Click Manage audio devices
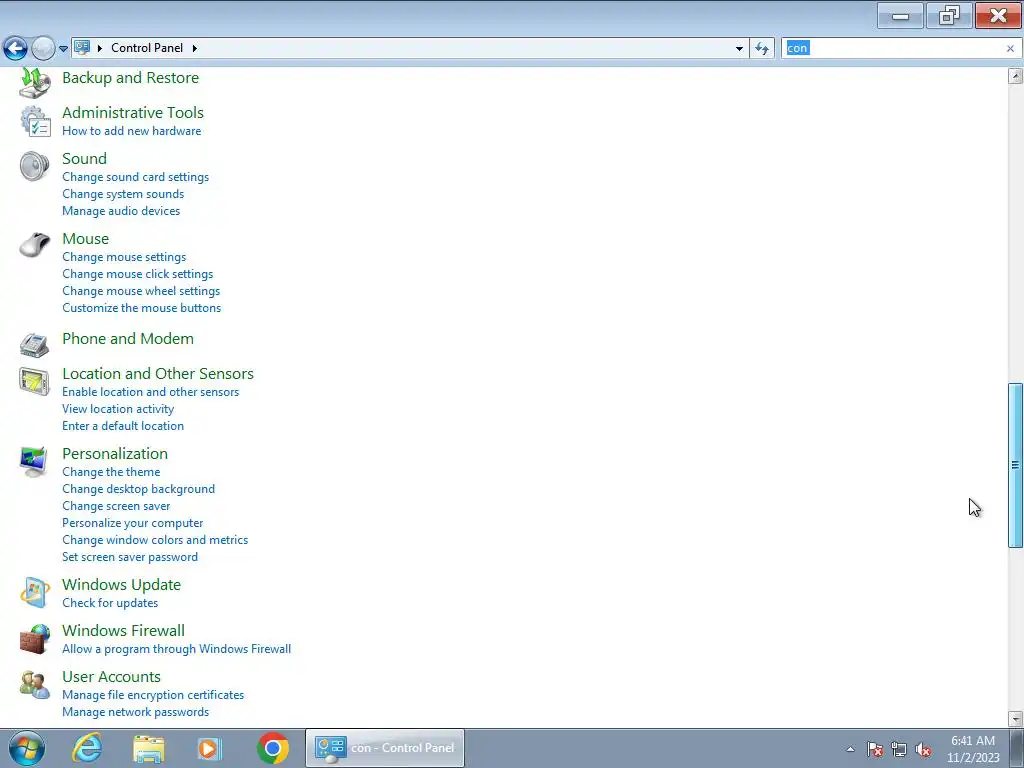This screenshot has width=1024, height=768. click(x=121, y=211)
